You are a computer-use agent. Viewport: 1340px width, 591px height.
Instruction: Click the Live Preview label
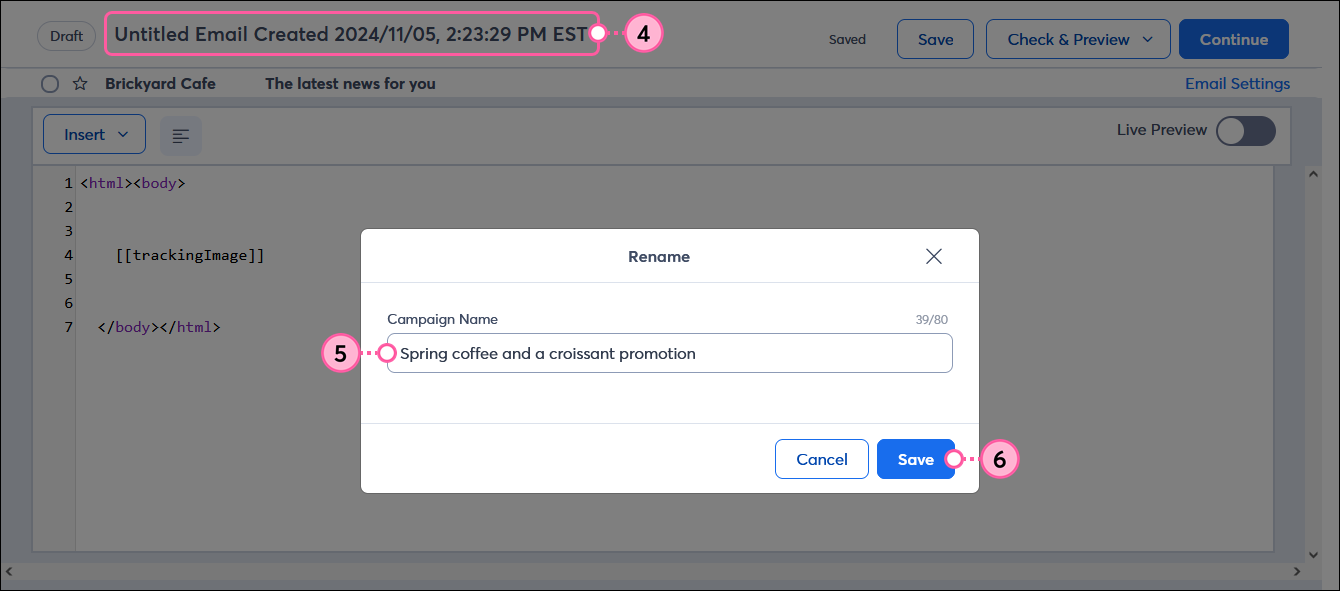coord(1162,130)
